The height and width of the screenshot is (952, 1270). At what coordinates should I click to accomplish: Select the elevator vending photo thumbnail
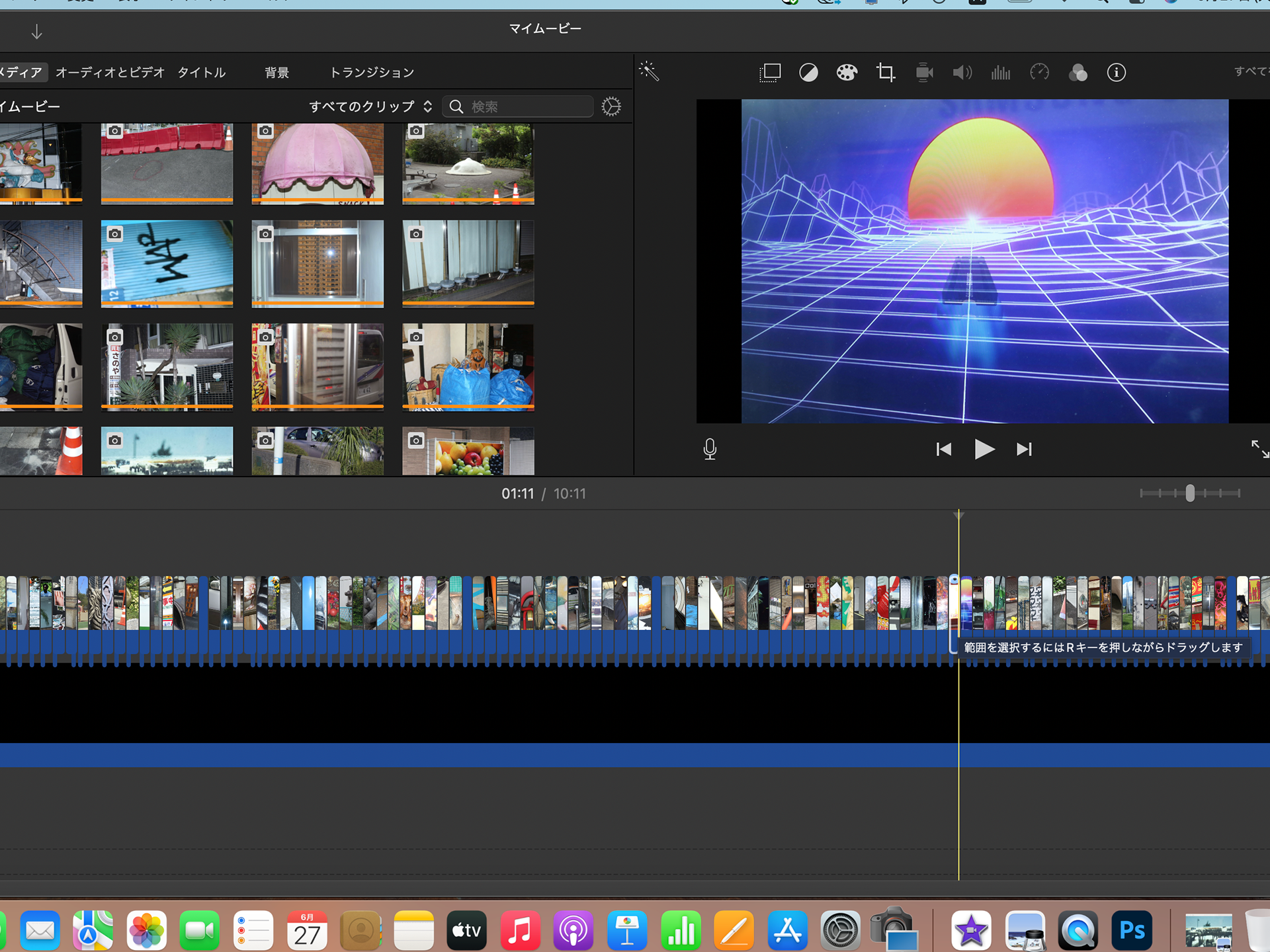pyautogui.click(x=317, y=367)
